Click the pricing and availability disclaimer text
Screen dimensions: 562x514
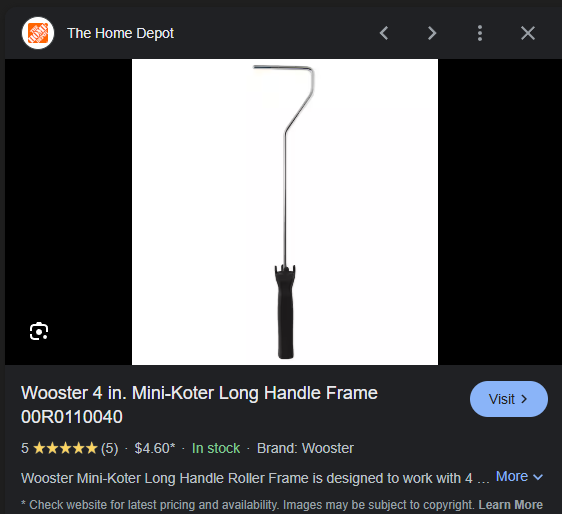pos(249,505)
